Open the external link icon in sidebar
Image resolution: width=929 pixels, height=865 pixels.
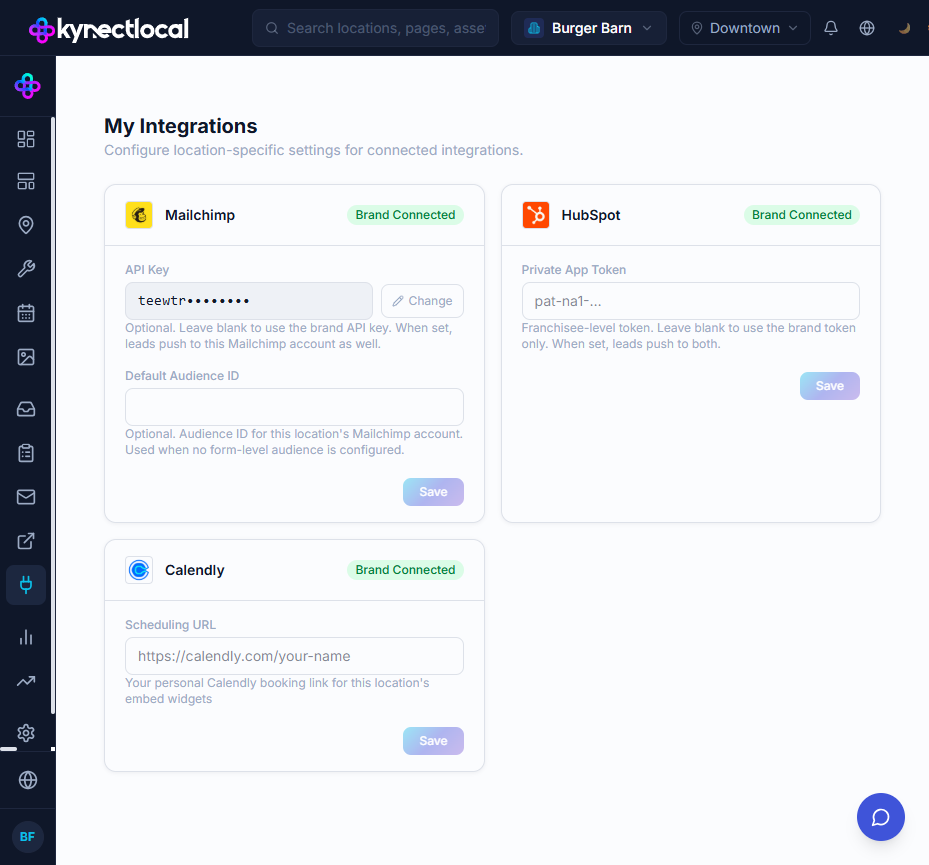26,541
